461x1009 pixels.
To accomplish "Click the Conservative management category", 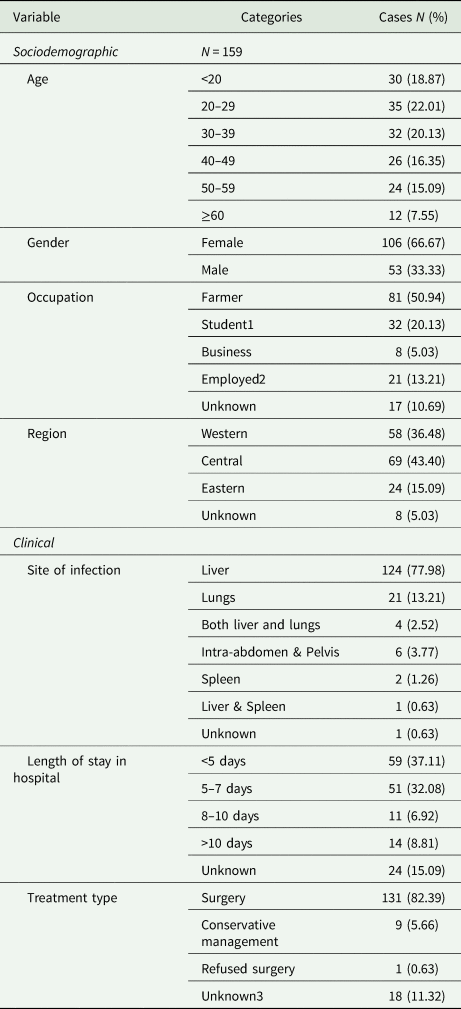I will pyautogui.click(x=240, y=932).
